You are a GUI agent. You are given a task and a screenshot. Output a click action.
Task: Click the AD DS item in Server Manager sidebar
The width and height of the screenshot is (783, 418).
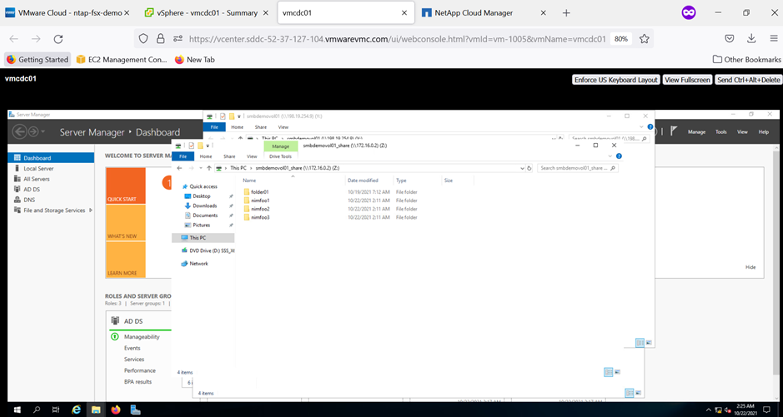click(32, 189)
